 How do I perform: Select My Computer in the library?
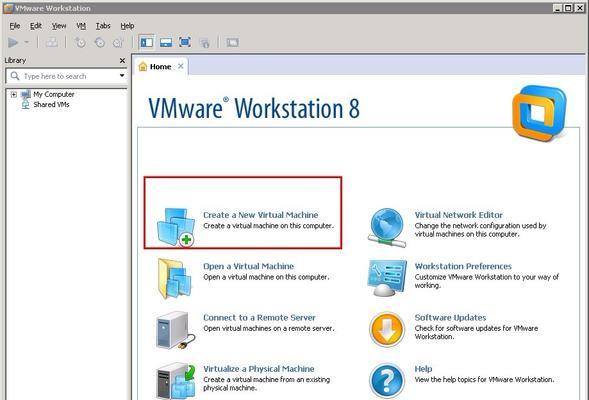tap(54, 94)
